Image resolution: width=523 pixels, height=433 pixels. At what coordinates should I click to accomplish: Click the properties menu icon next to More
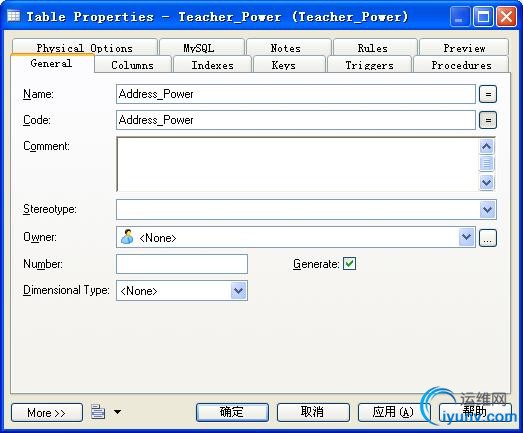pos(98,412)
